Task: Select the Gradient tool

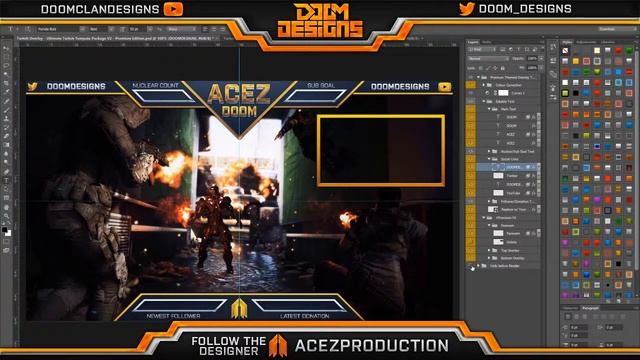Action: click(6, 145)
